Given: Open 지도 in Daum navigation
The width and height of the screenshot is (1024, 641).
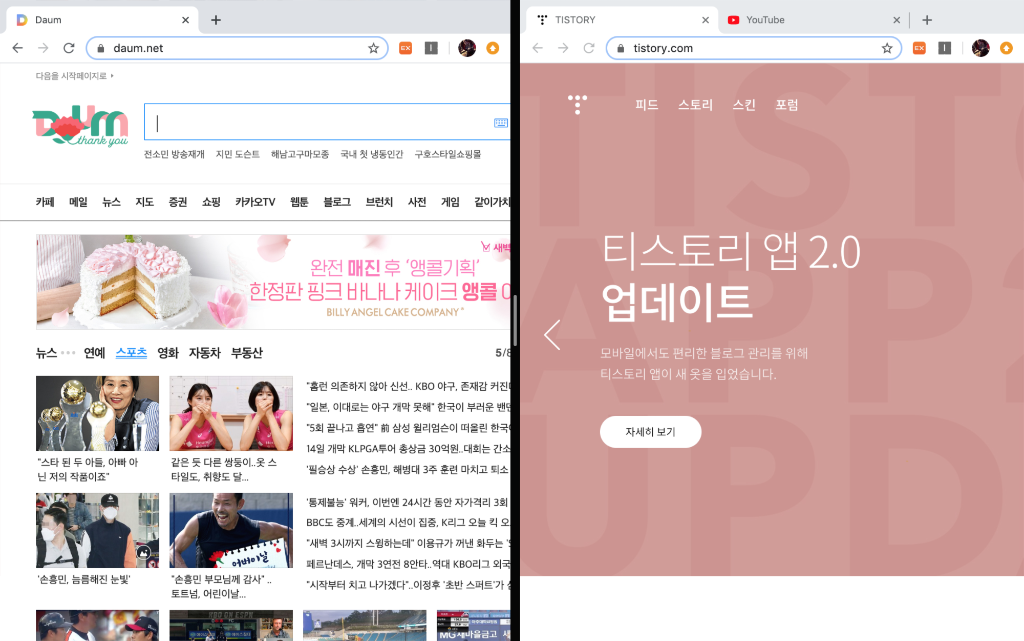Looking at the screenshot, I should 144,202.
